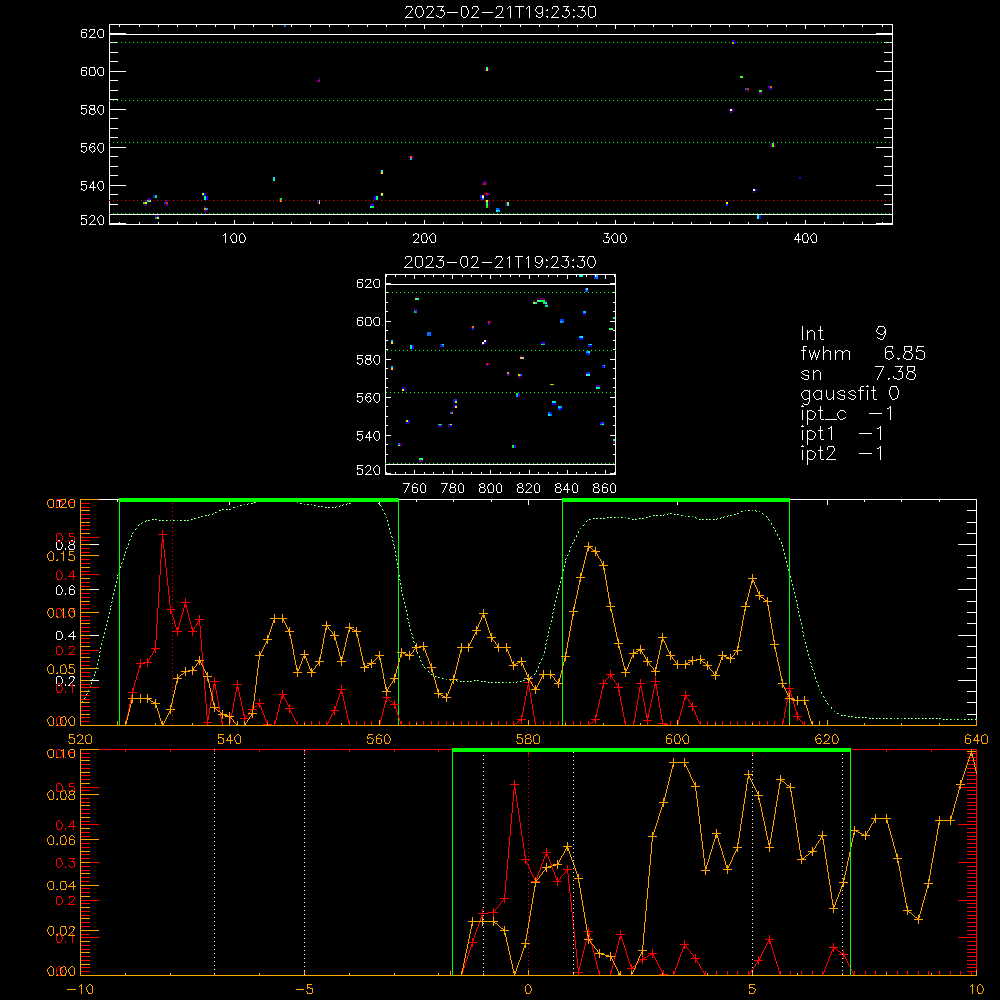The image size is (1000, 1000).
Task: Click orange y-axis label 0.15 on profile plot
Action: coord(61,556)
